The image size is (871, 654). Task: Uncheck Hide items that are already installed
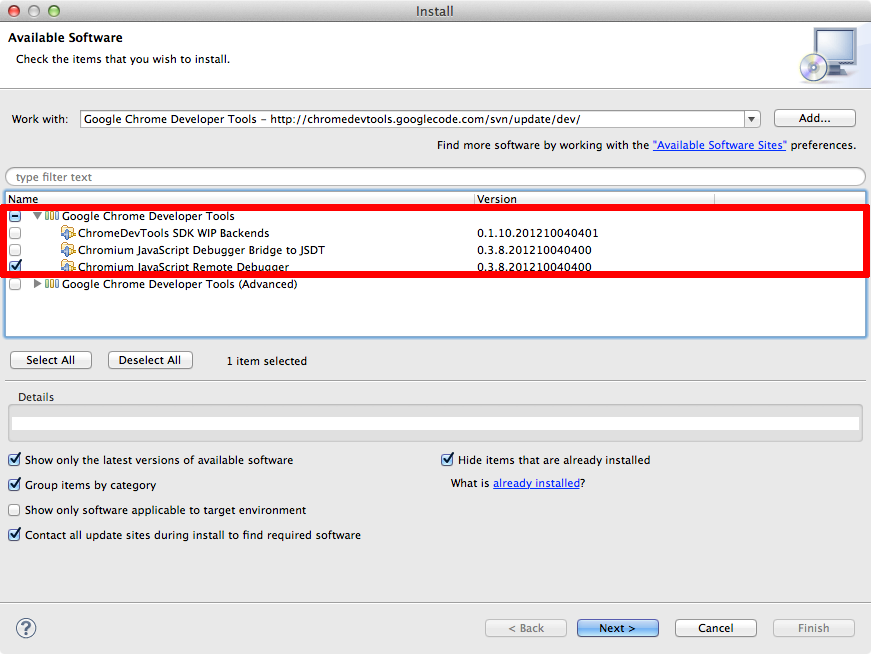point(447,460)
